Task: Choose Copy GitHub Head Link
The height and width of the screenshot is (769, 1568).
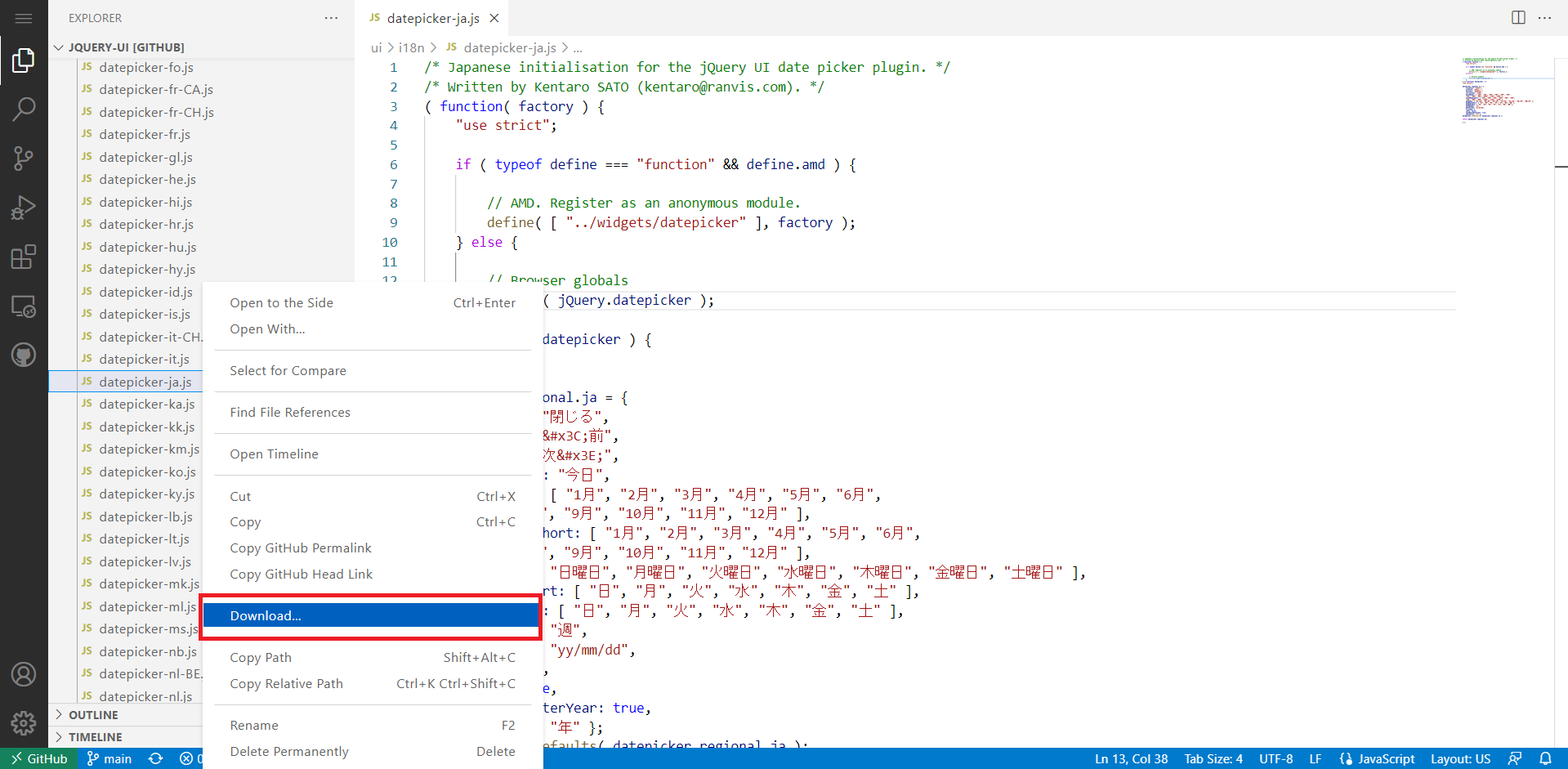Action: coord(373,574)
